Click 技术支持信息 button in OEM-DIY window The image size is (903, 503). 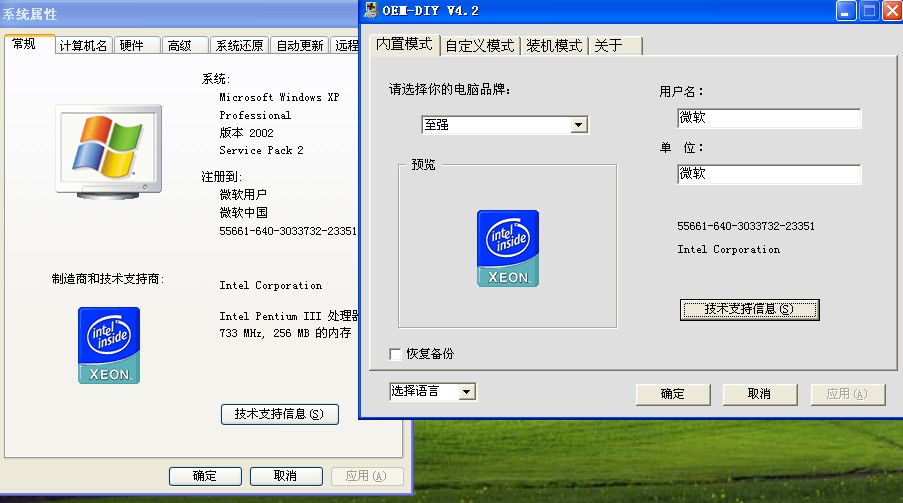[749, 309]
